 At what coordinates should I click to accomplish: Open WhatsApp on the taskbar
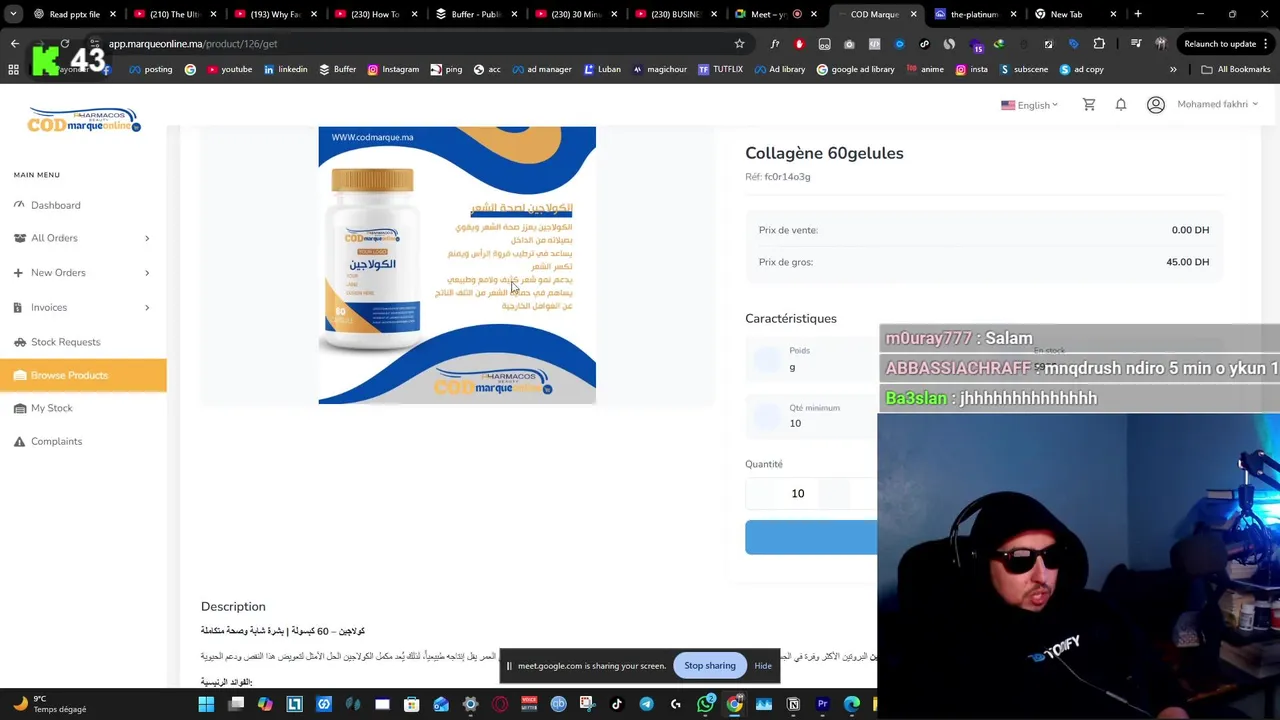706,704
